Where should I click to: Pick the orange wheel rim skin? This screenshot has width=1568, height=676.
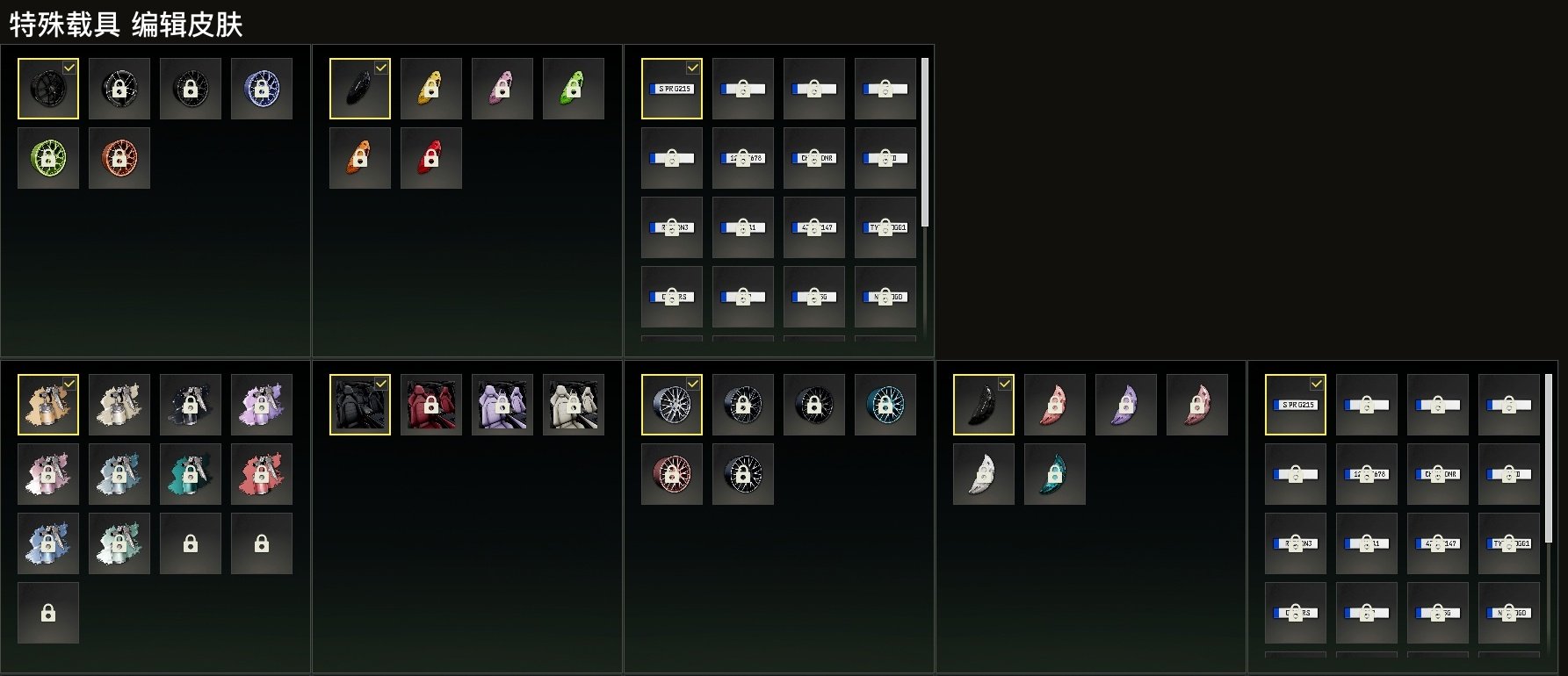119,158
